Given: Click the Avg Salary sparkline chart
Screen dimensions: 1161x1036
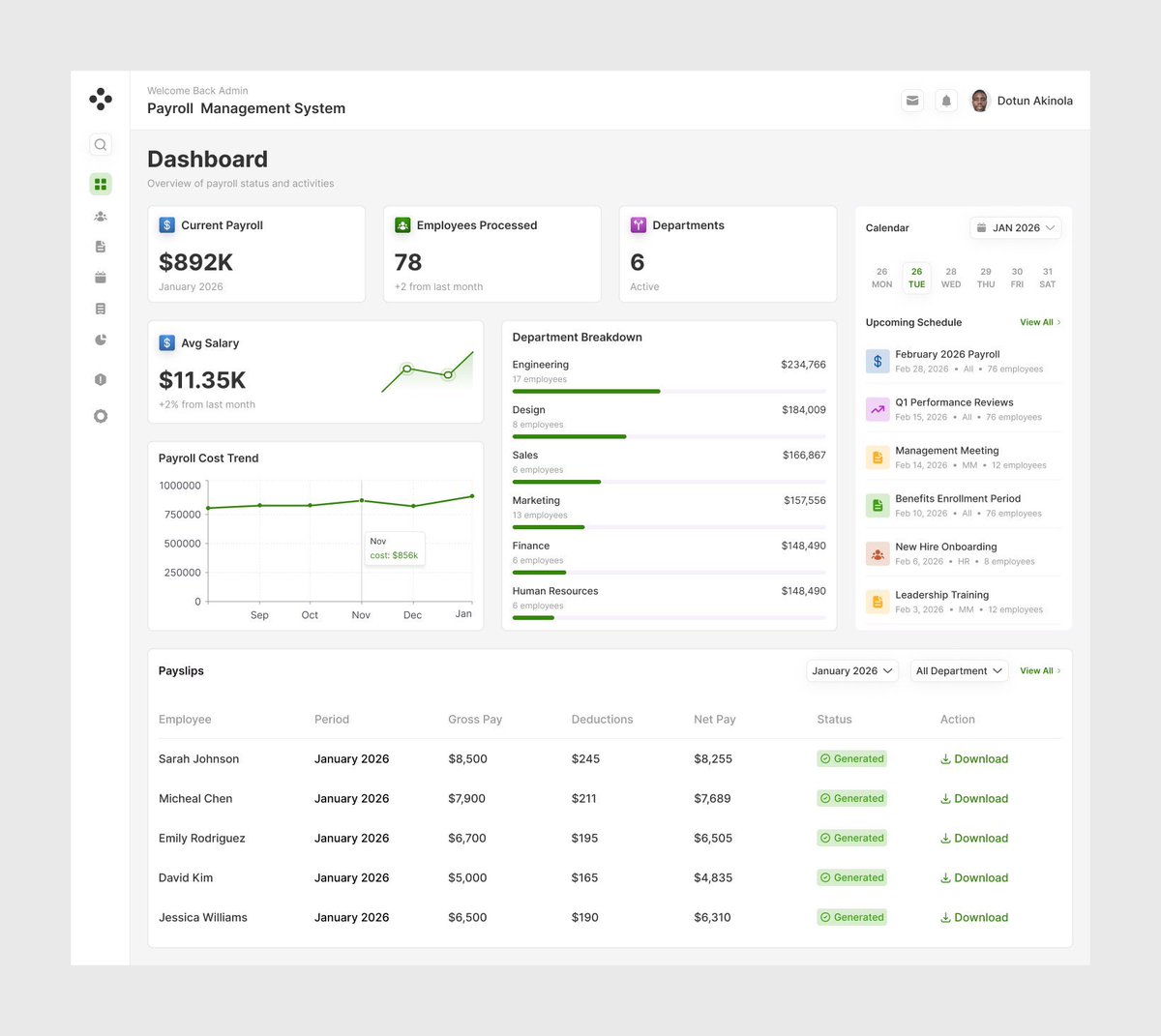Looking at the screenshot, I should [x=427, y=371].
